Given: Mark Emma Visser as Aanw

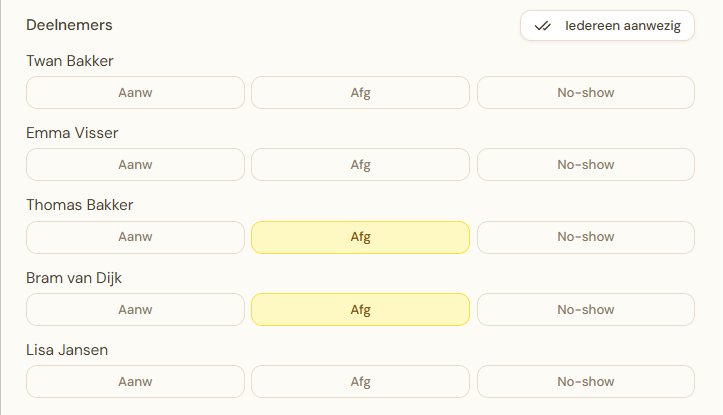Looking at the screenshot, I should point(135,165).
